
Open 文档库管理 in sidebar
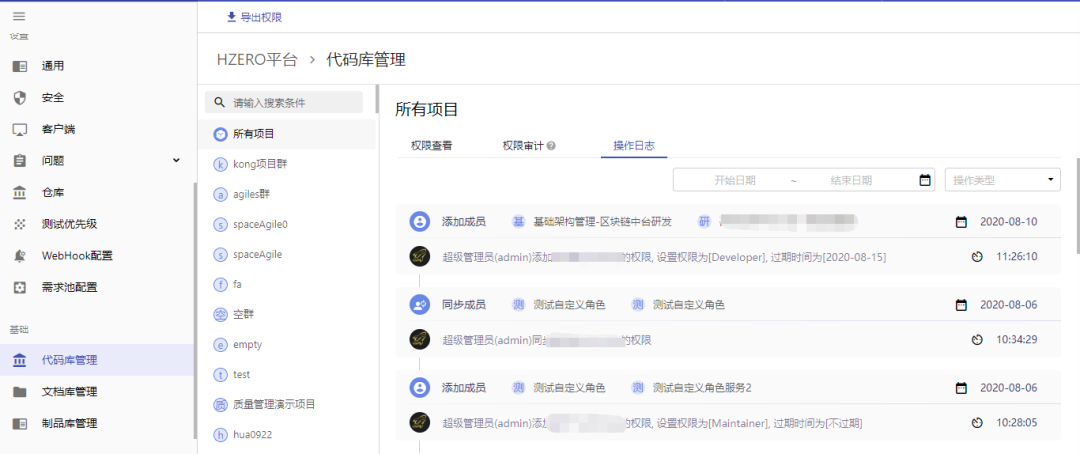[x=69, y=392]
